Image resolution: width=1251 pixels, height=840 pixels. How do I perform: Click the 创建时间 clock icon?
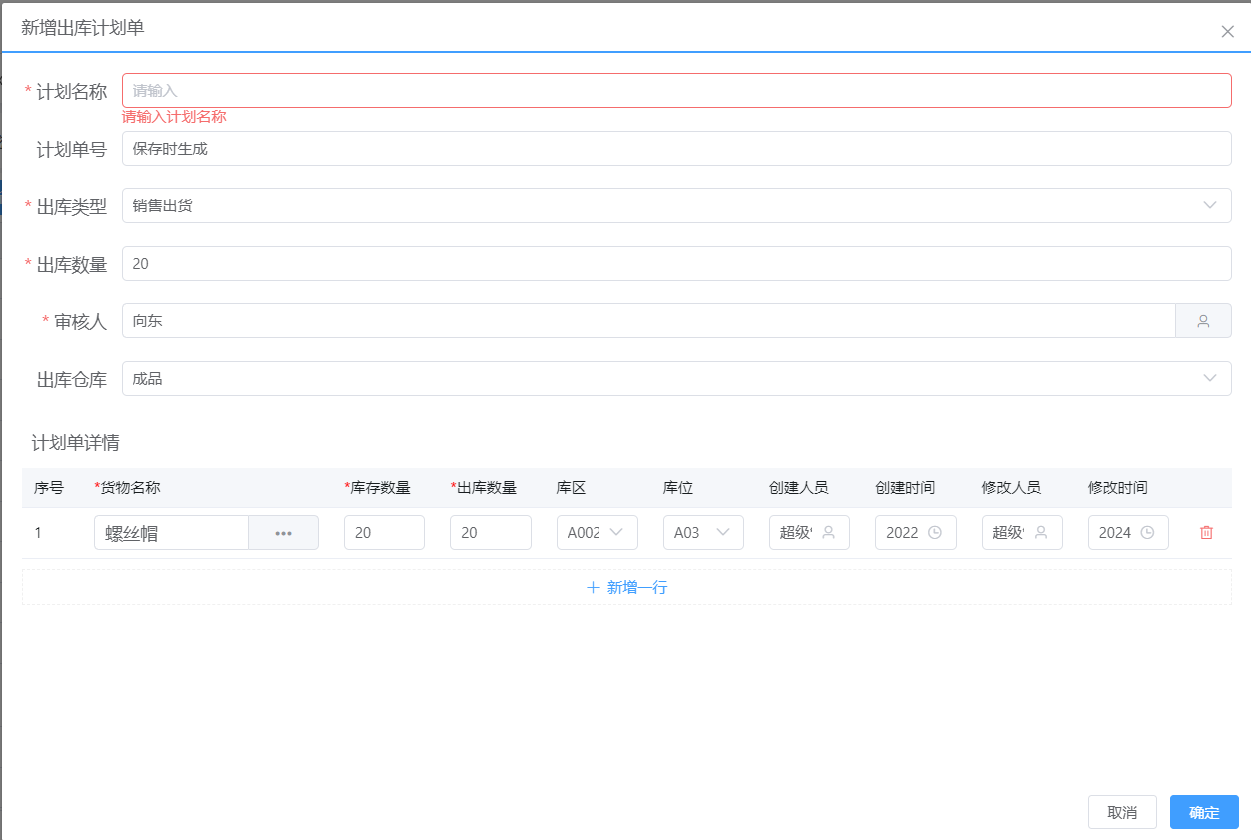[935, 533]
